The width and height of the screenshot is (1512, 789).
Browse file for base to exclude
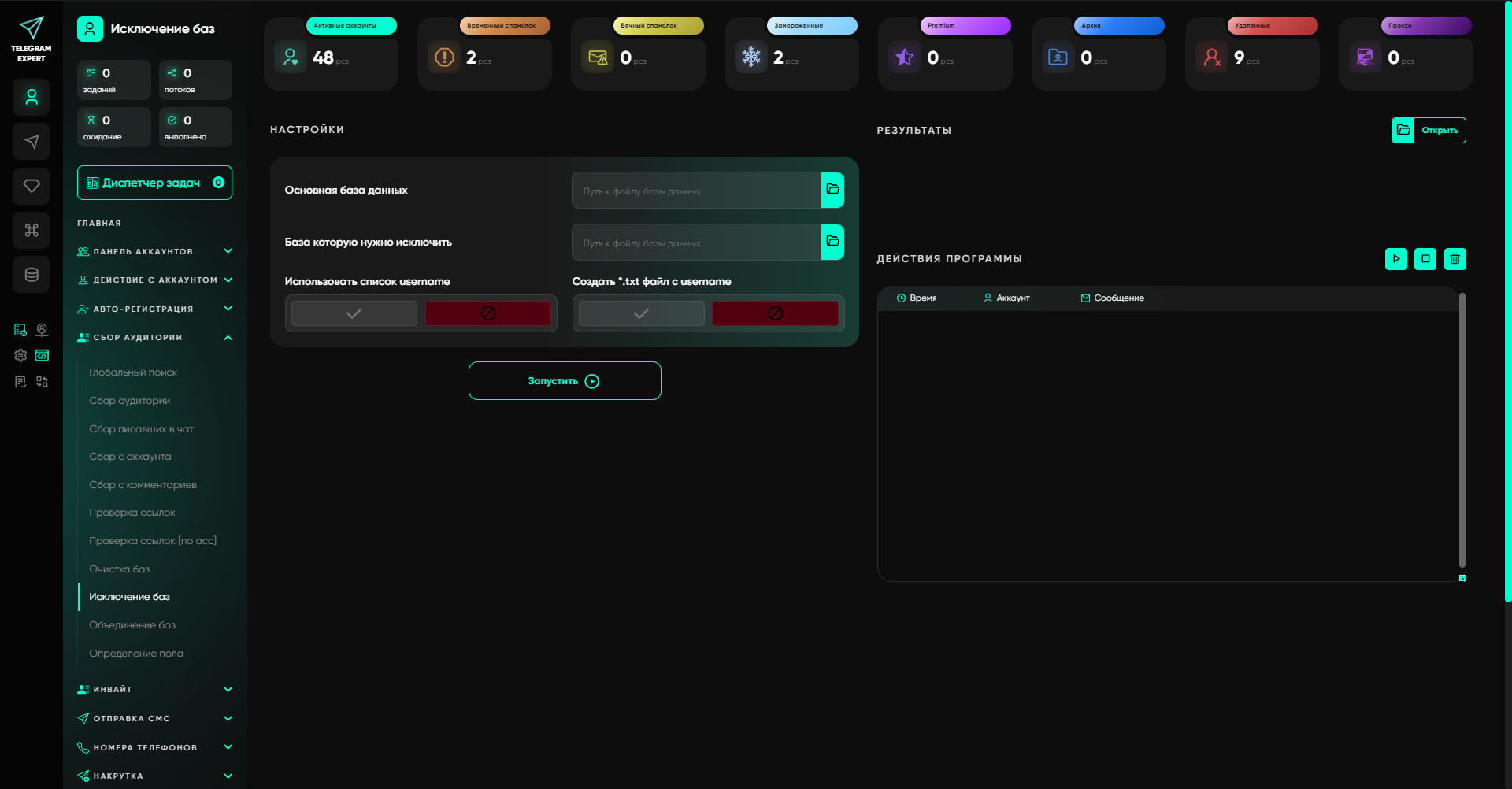pyautogui.click(x=832, y=242)
